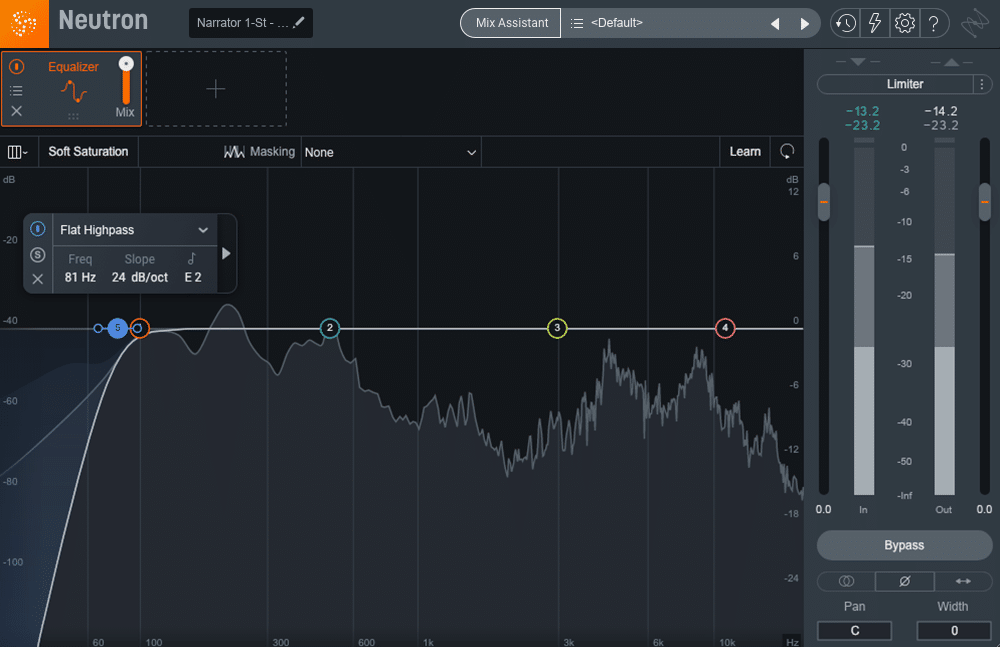Adjust the input gain slider
Viewport: 1000px width, 647px height.
tap(824, 202)
